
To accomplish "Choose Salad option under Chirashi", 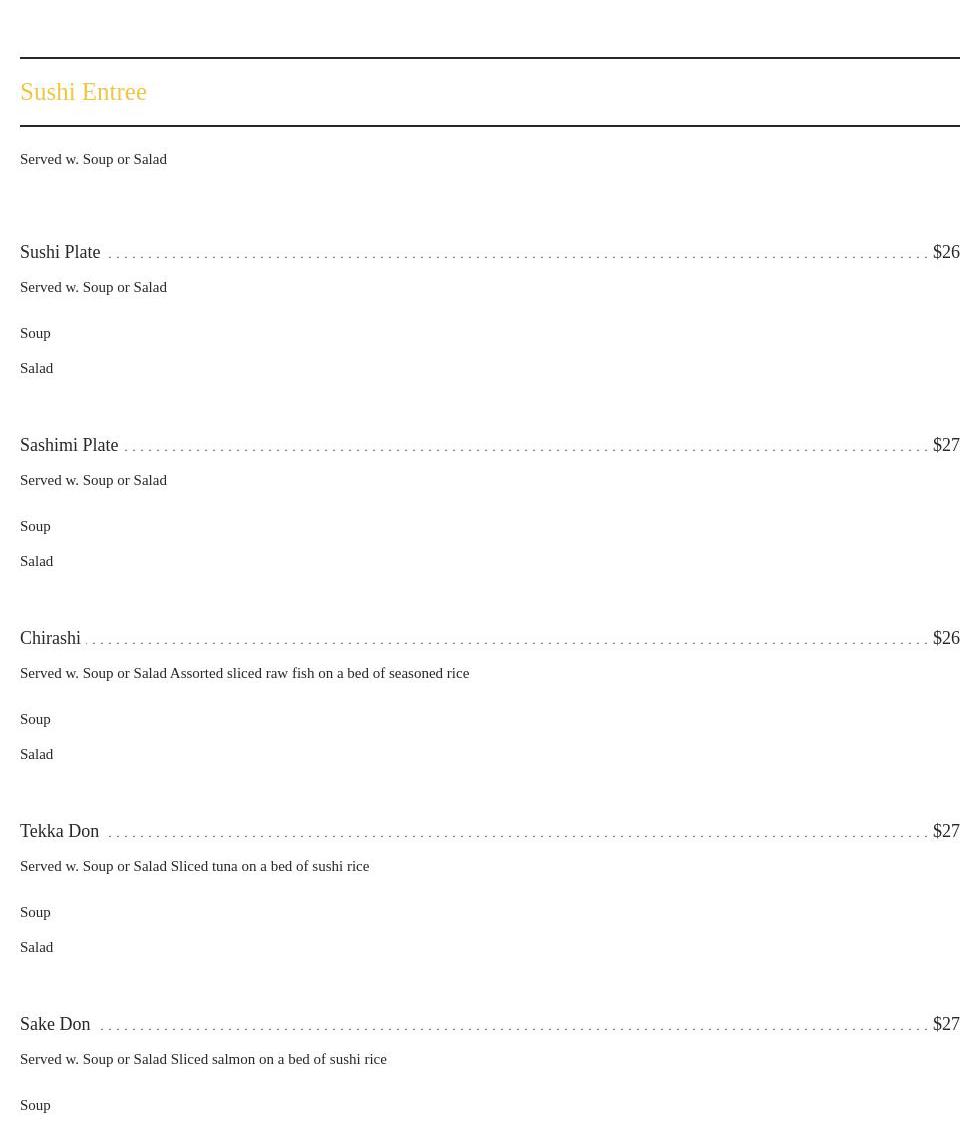I will [36, 754].
